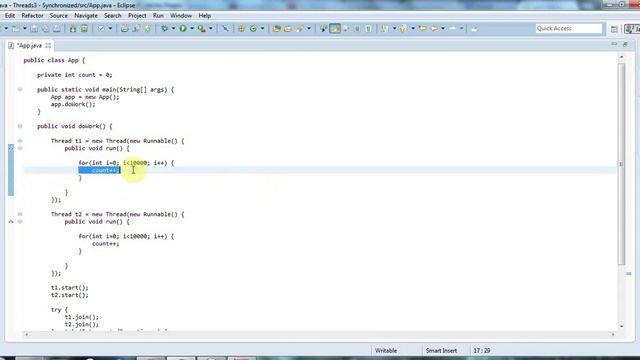The height and width of the screenshot is (360, 640).
Task: Click the New Java Package icon
Action: 241,29
